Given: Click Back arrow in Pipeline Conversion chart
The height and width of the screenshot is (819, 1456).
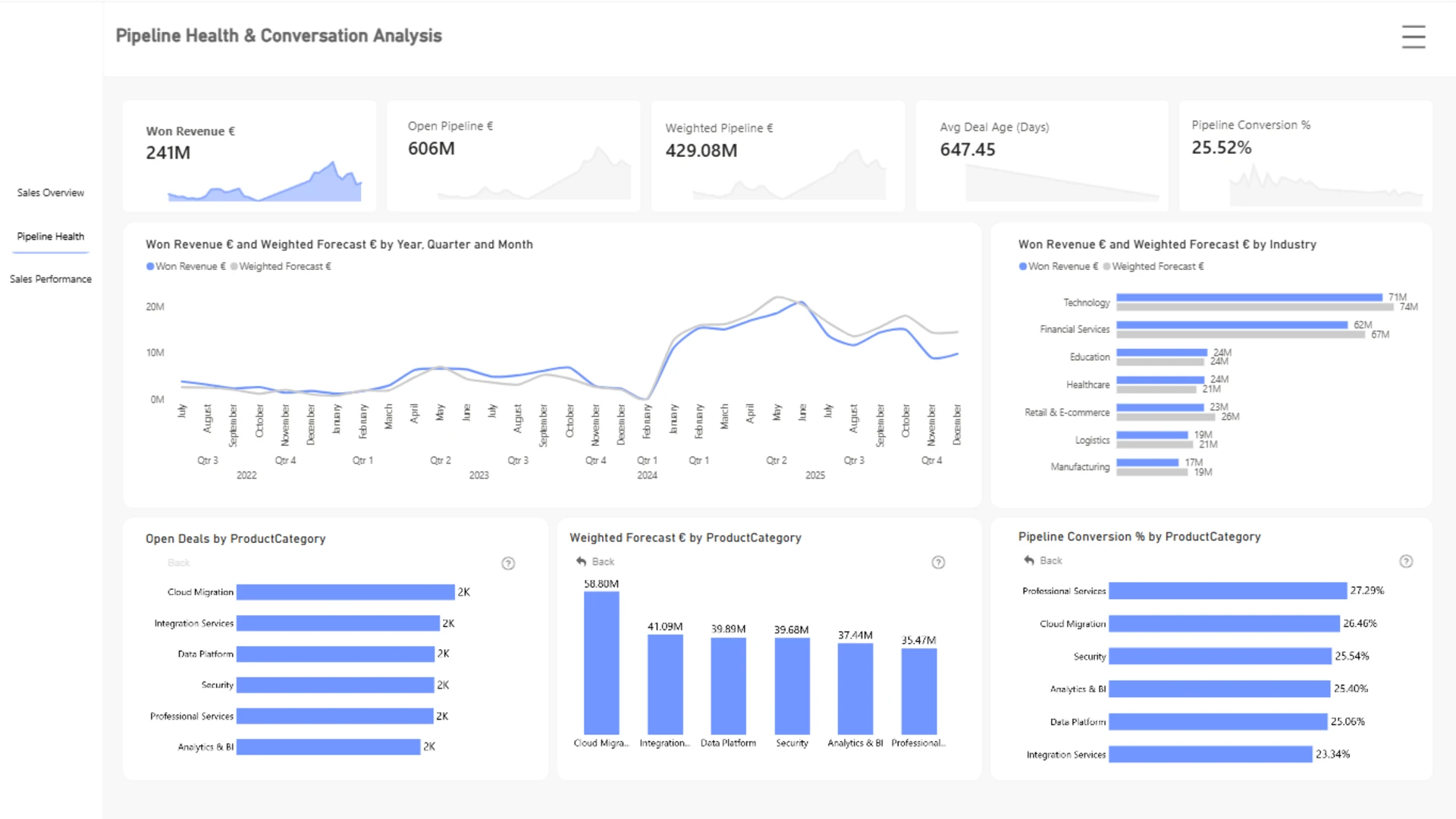Looking at the screenshot, I should coord(1029,560).
